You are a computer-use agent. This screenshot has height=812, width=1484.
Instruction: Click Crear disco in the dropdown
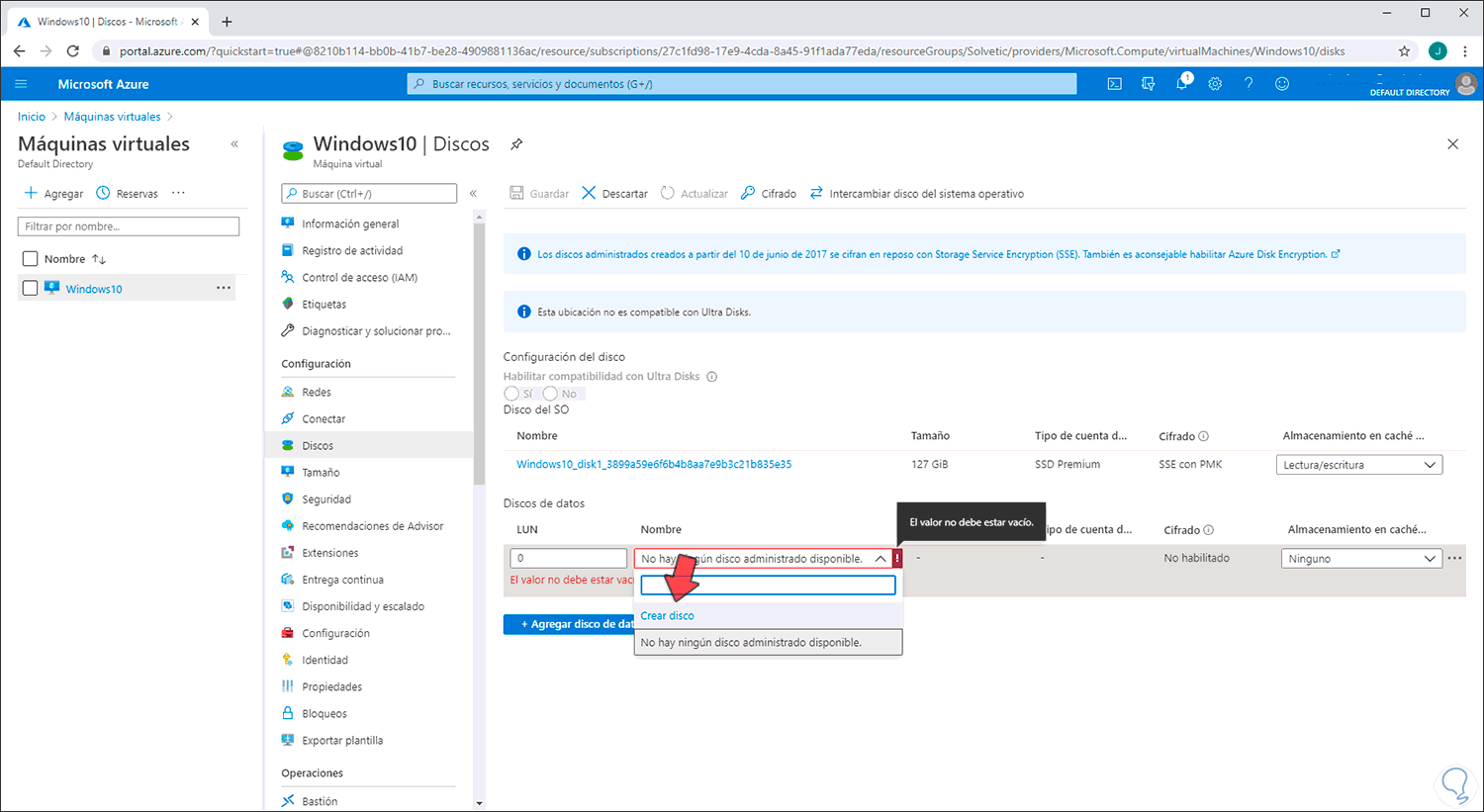point(667,615)
